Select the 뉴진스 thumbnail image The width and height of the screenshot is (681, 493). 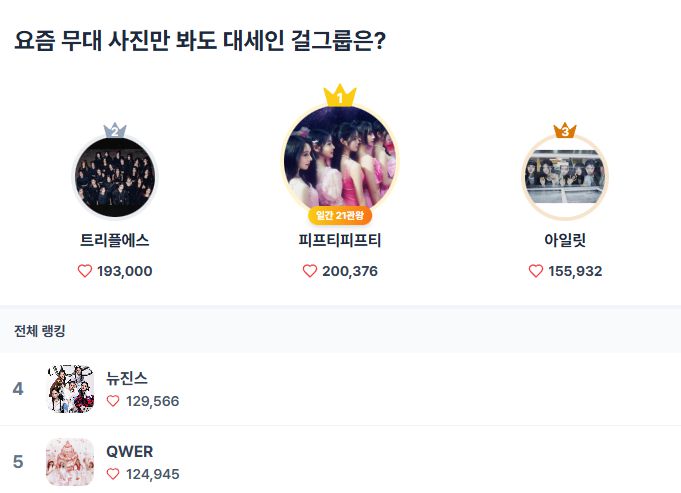70,389
